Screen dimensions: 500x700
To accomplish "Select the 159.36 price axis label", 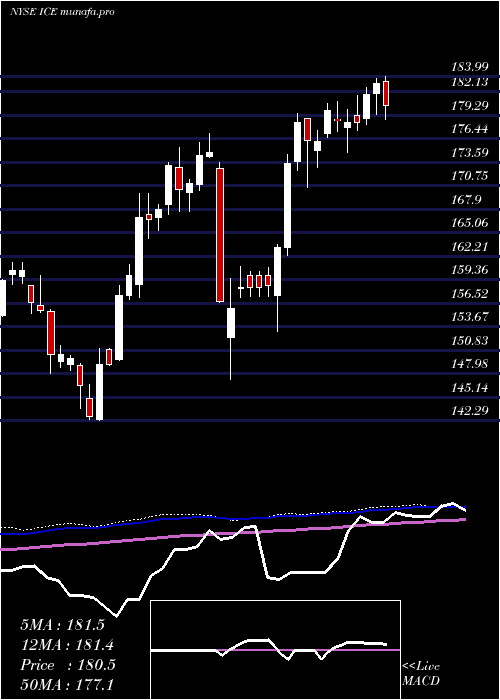I will pos(470,270).
